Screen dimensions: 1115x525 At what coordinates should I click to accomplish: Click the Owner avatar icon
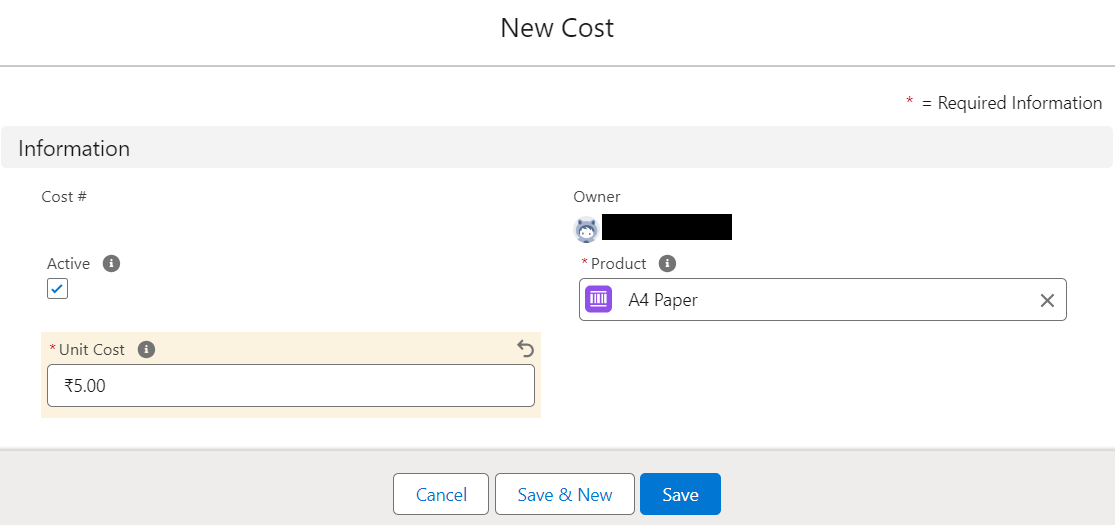(586, 229)
